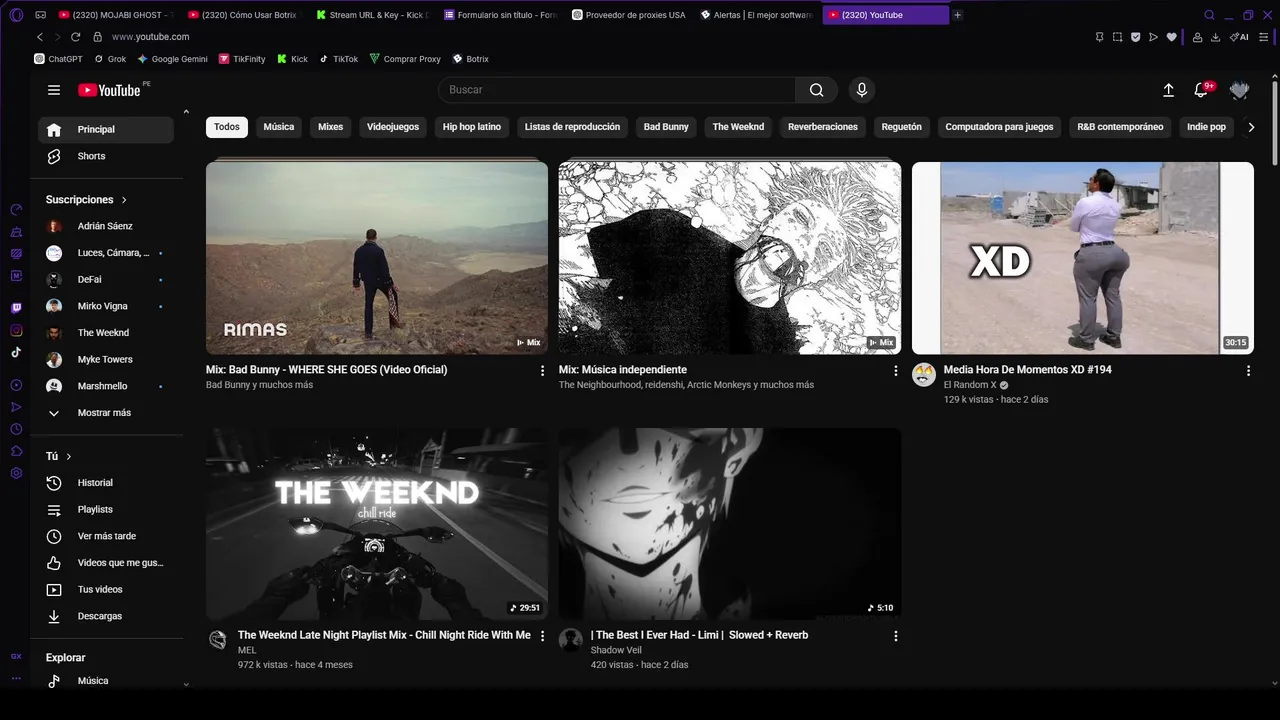Open options for Mix: Música independiente
The image size is (1280, 720).
coord(896,371)
